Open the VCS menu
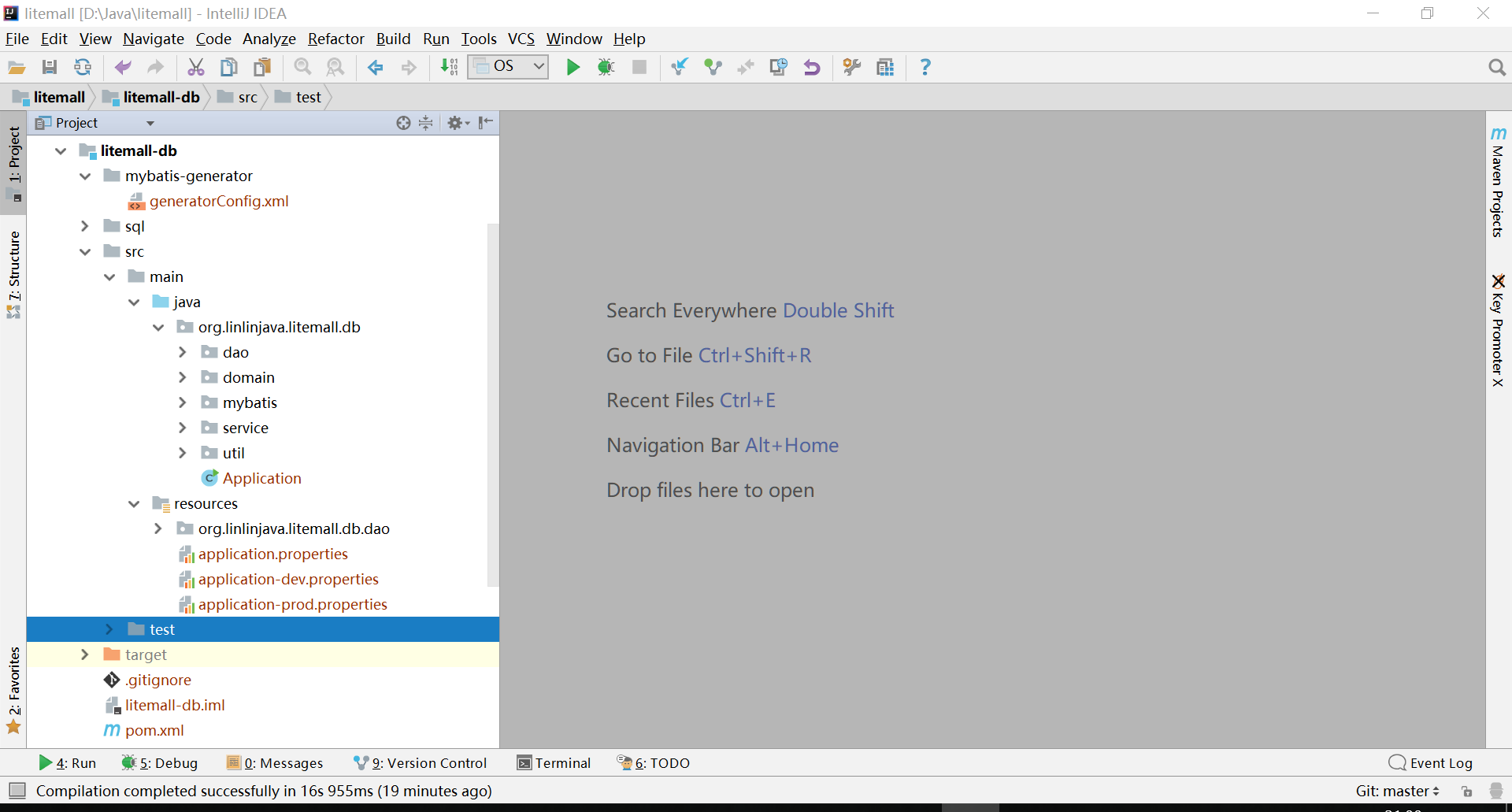The image size is (1512, 812). [521, 39]
